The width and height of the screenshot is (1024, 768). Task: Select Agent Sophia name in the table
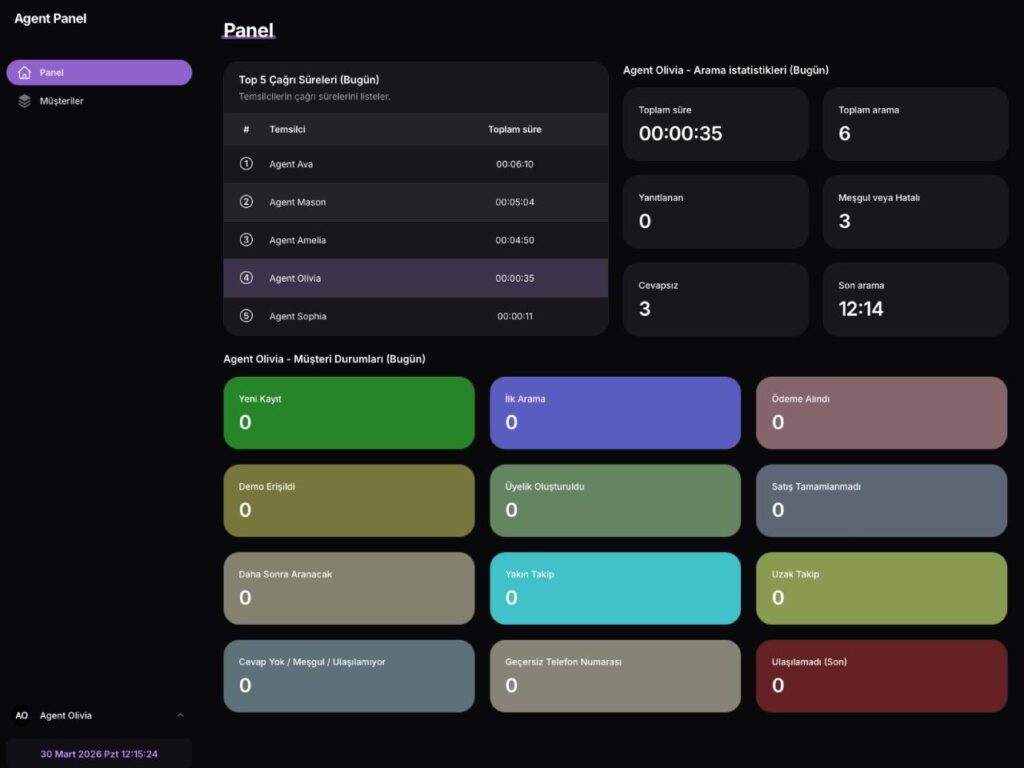point(298,316)
